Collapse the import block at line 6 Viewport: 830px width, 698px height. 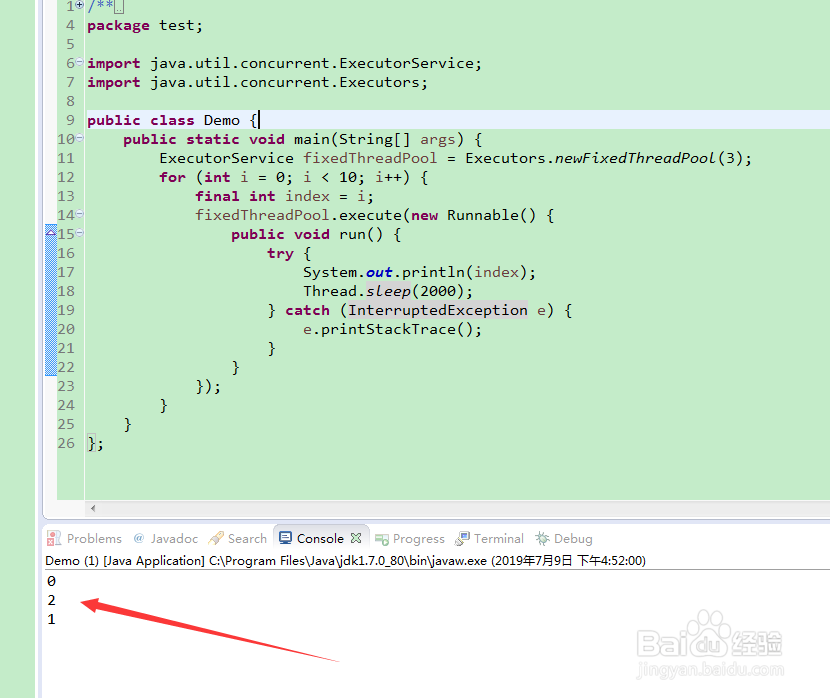click(80, 62)
